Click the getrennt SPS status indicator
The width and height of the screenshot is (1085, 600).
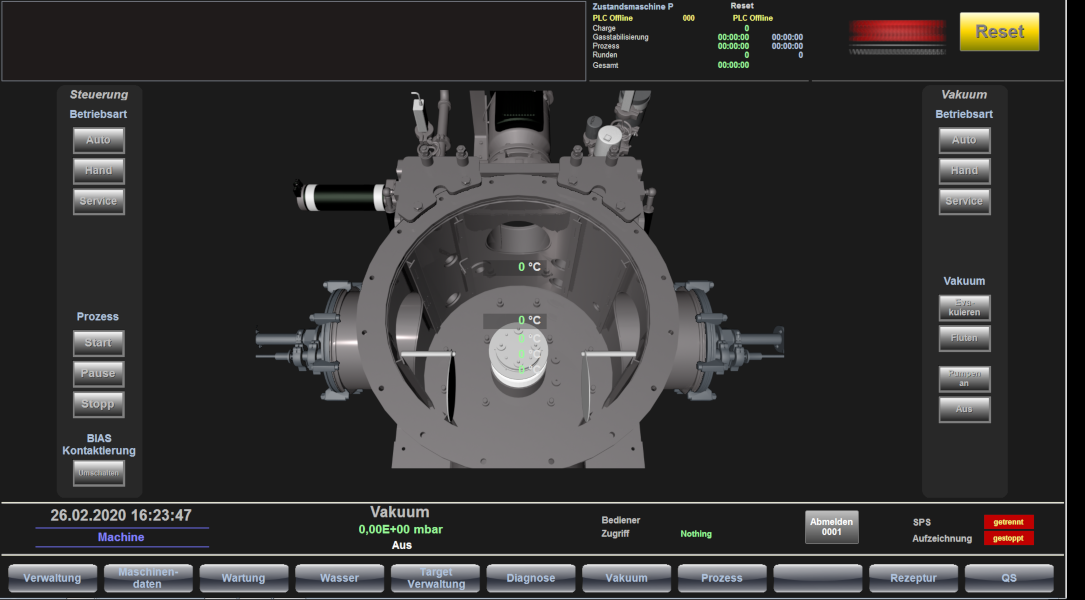pos(1008,521)
